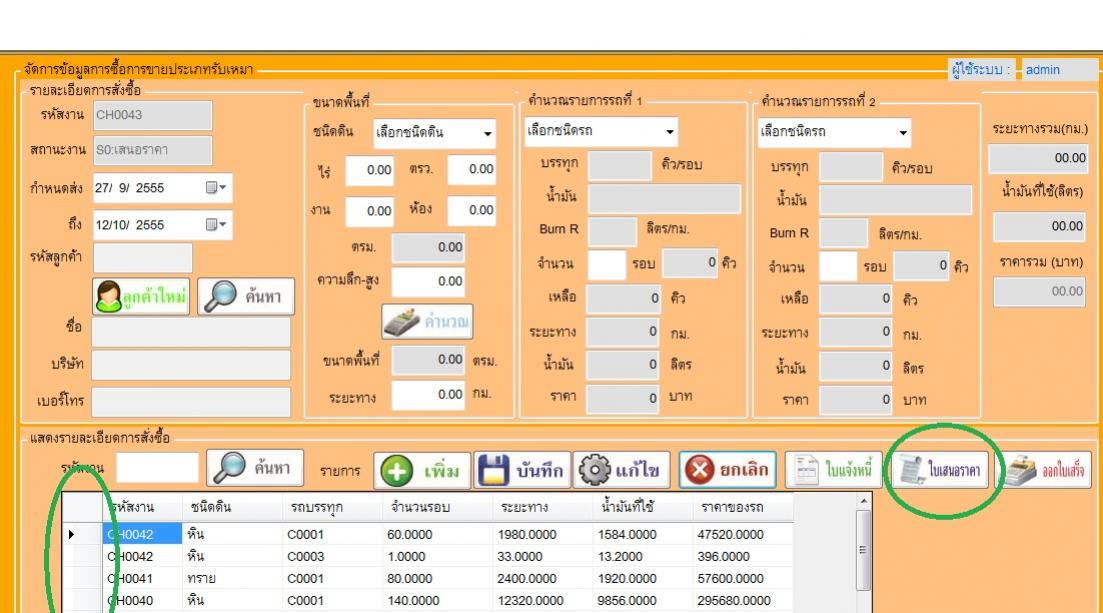The width and height of the screenshot is (1103, 613).
Task: Click the รถบรรทุก column header
Action: coord(332,507)
